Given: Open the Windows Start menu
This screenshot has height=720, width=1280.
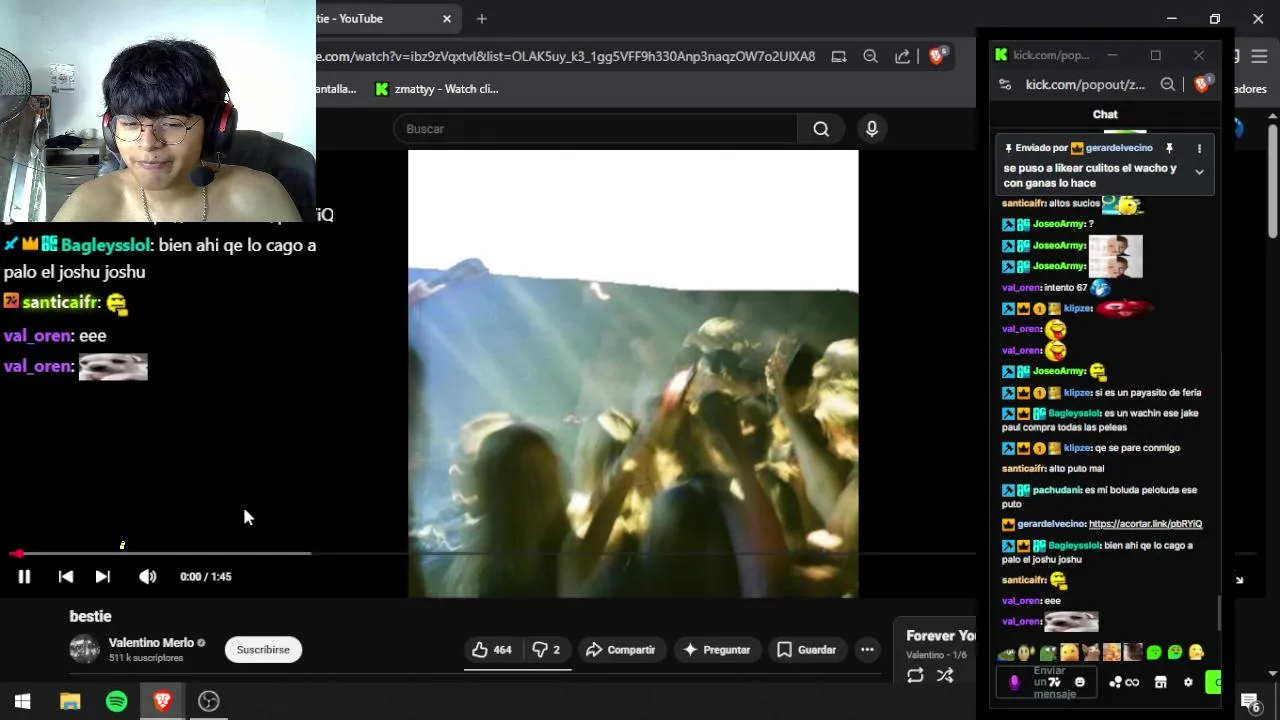Looking at the screenshot, I should click(22, 701).
